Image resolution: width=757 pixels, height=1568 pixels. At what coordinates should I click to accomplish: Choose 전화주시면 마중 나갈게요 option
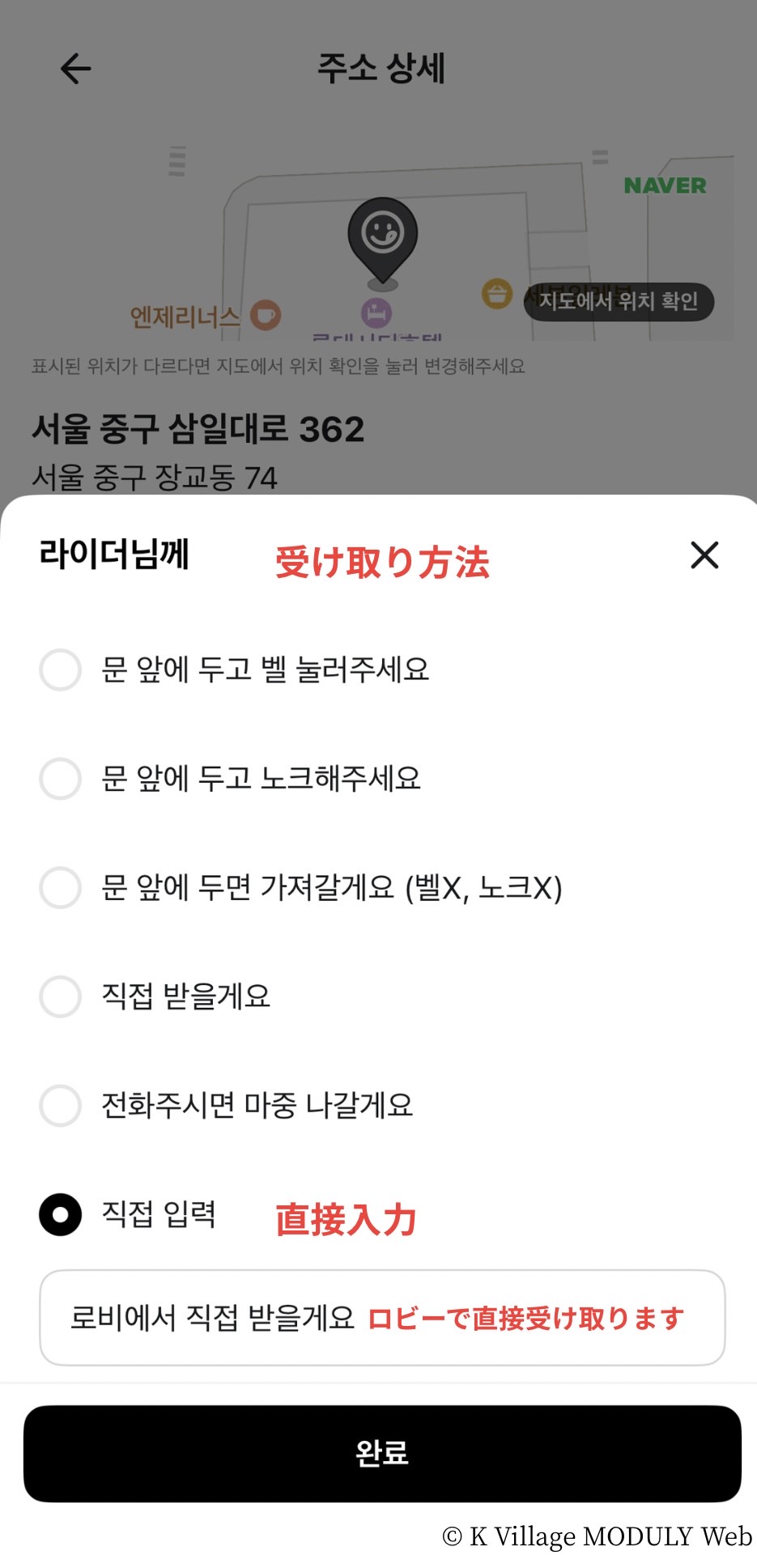61,1105
